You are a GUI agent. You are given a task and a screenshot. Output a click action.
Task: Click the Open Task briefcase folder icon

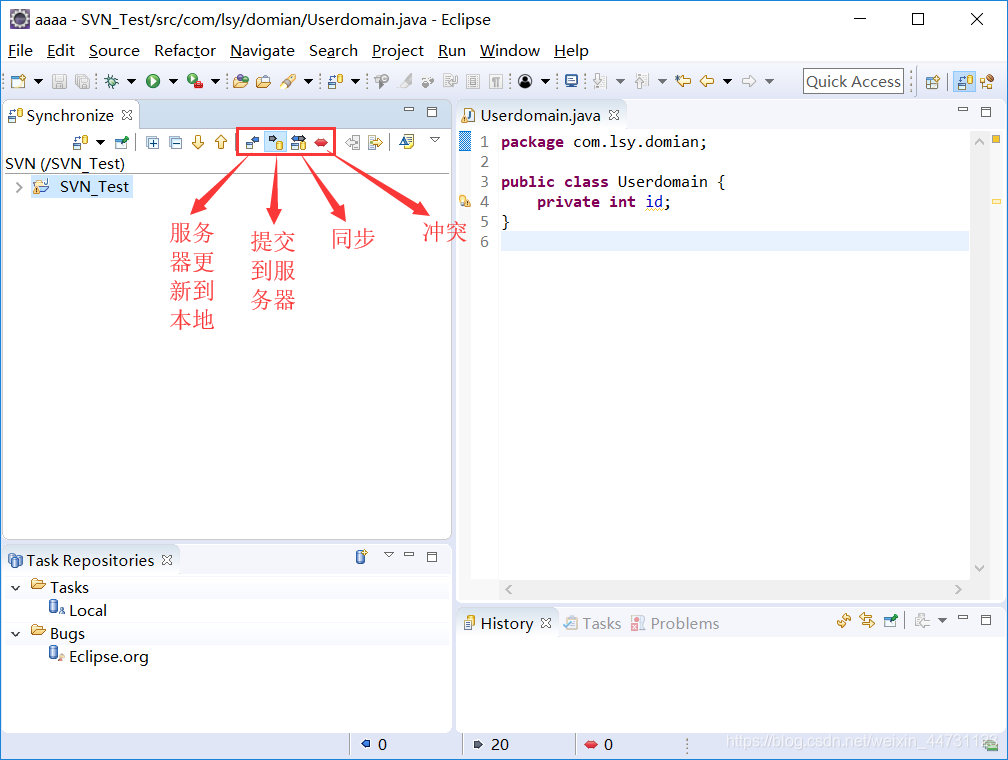[264, 81]
